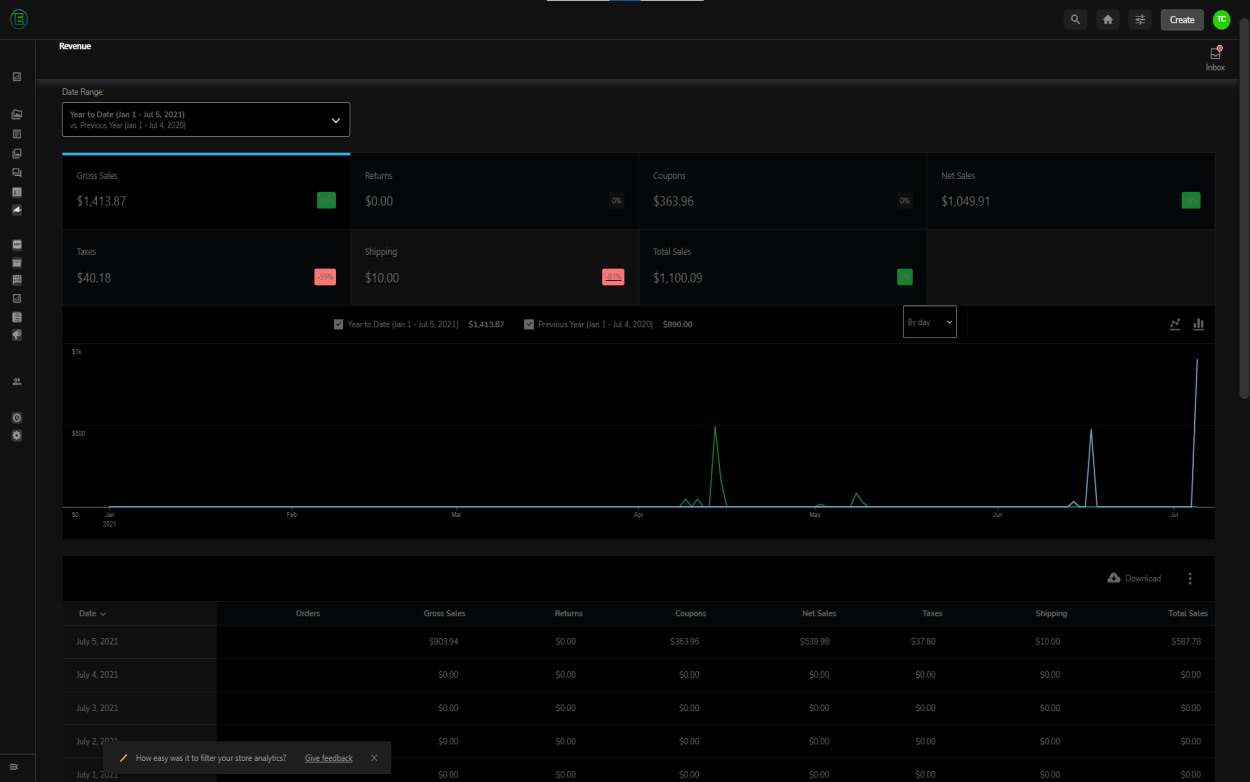Screen dimensions: 1250x782
Task: Click the $37.80 taxes cell
Action: pyautogui.click(x=924, y=641)
